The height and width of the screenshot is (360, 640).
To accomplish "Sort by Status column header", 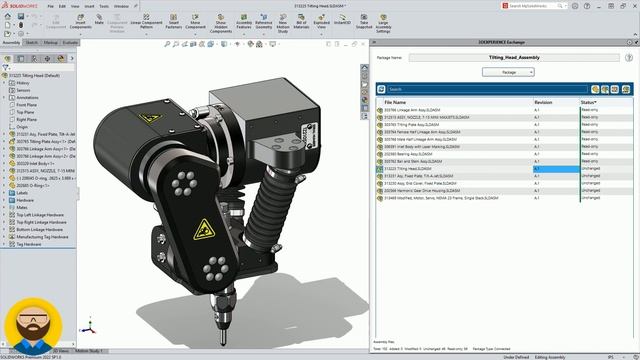I will (588, 102).
